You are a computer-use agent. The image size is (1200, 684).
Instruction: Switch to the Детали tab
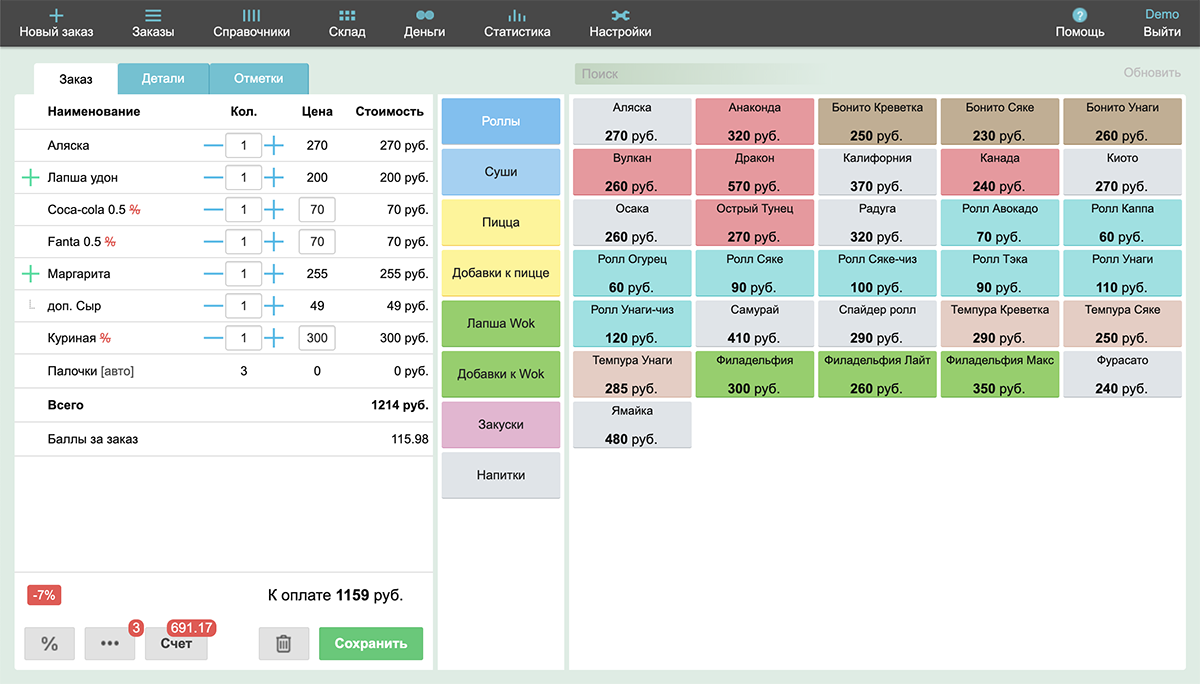(163, 78)
